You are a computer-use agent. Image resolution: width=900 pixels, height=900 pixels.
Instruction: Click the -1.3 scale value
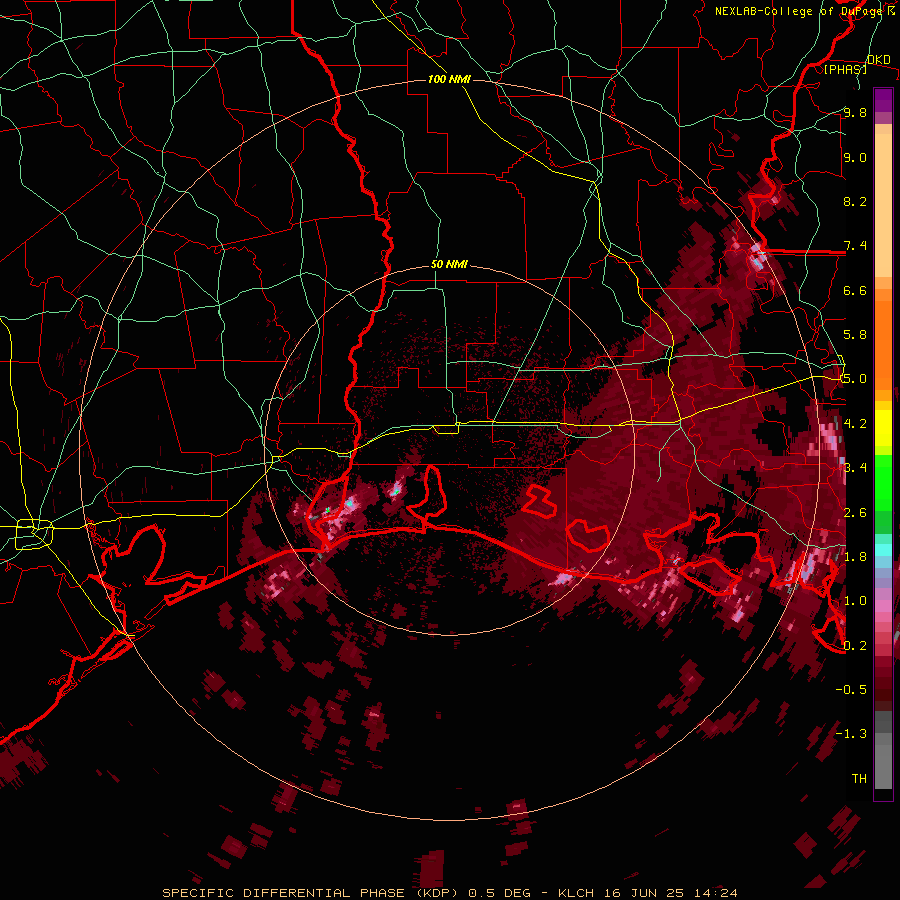pyautogui.click(x=851, y=734)
